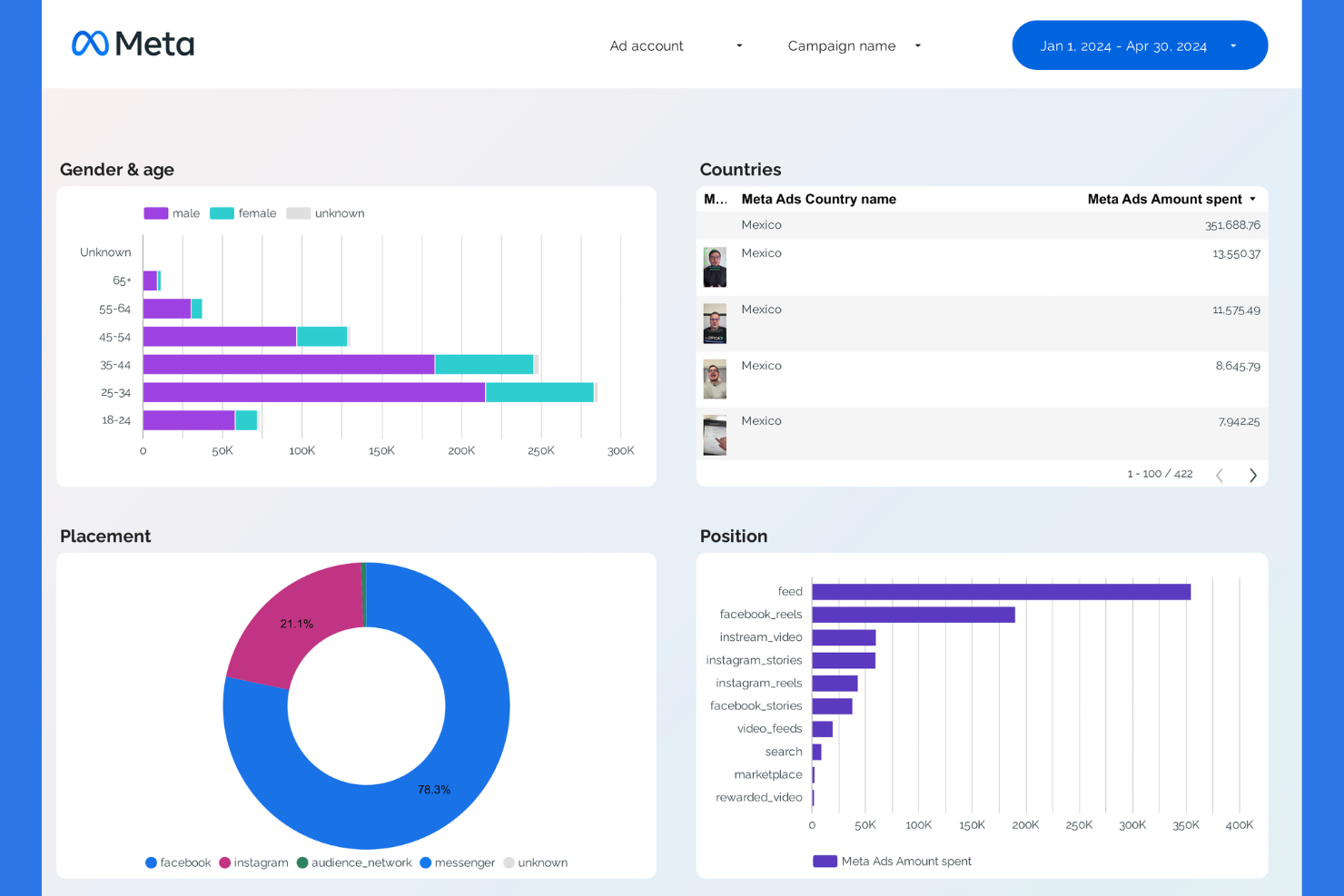Click the instream_video bar
This screenshot has width=1344, height=896.
(844, 637)
